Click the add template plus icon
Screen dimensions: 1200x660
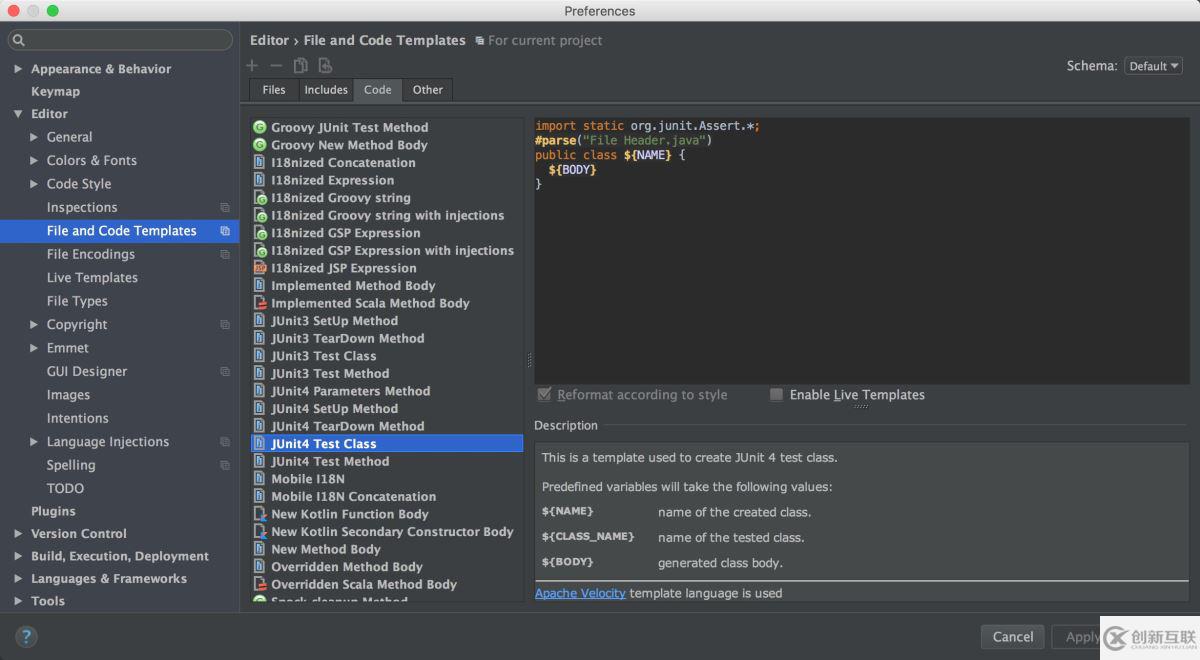[x=252, y=66]
